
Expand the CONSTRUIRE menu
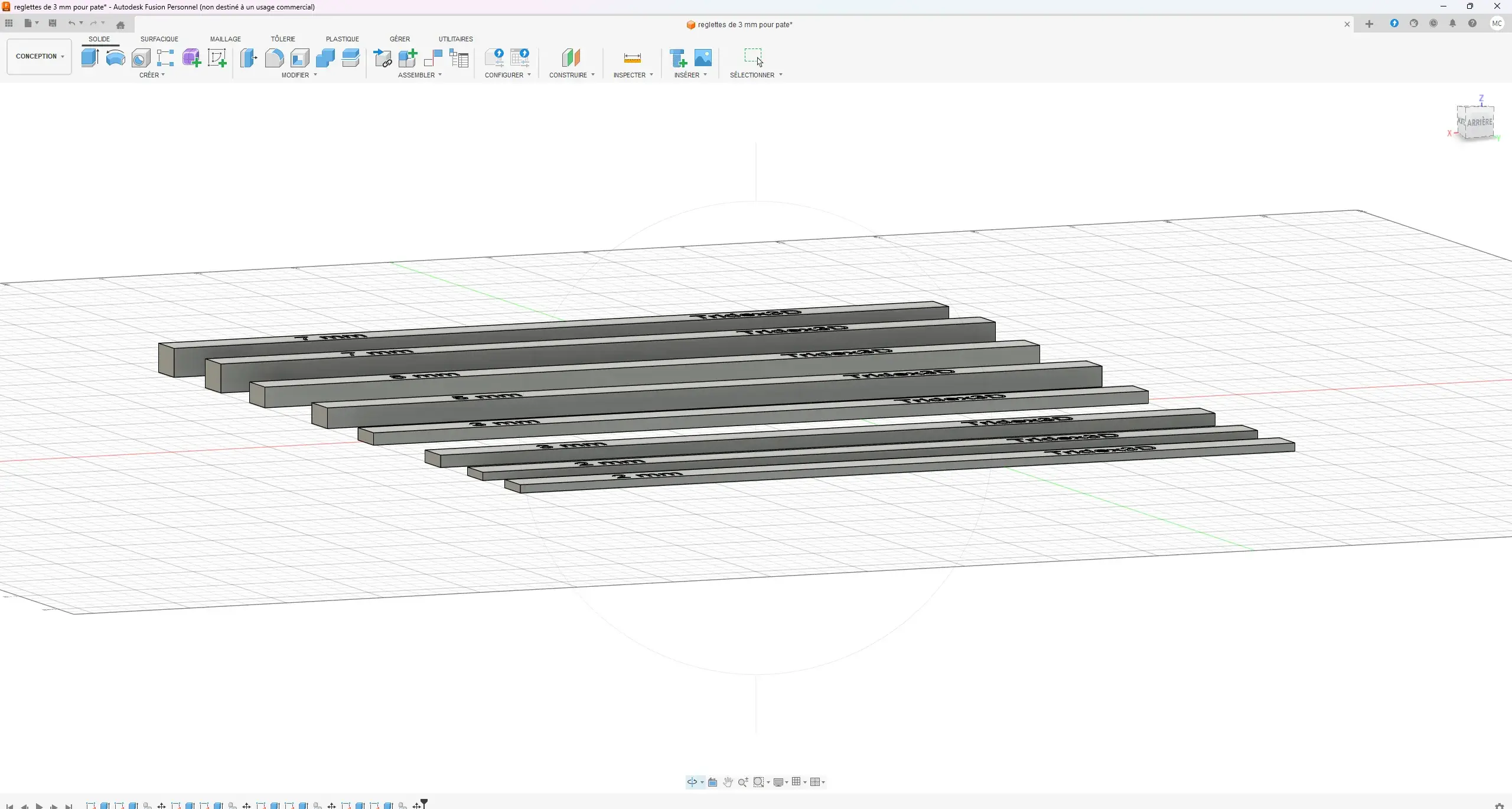pyautogui.click(x=572, y=75)
